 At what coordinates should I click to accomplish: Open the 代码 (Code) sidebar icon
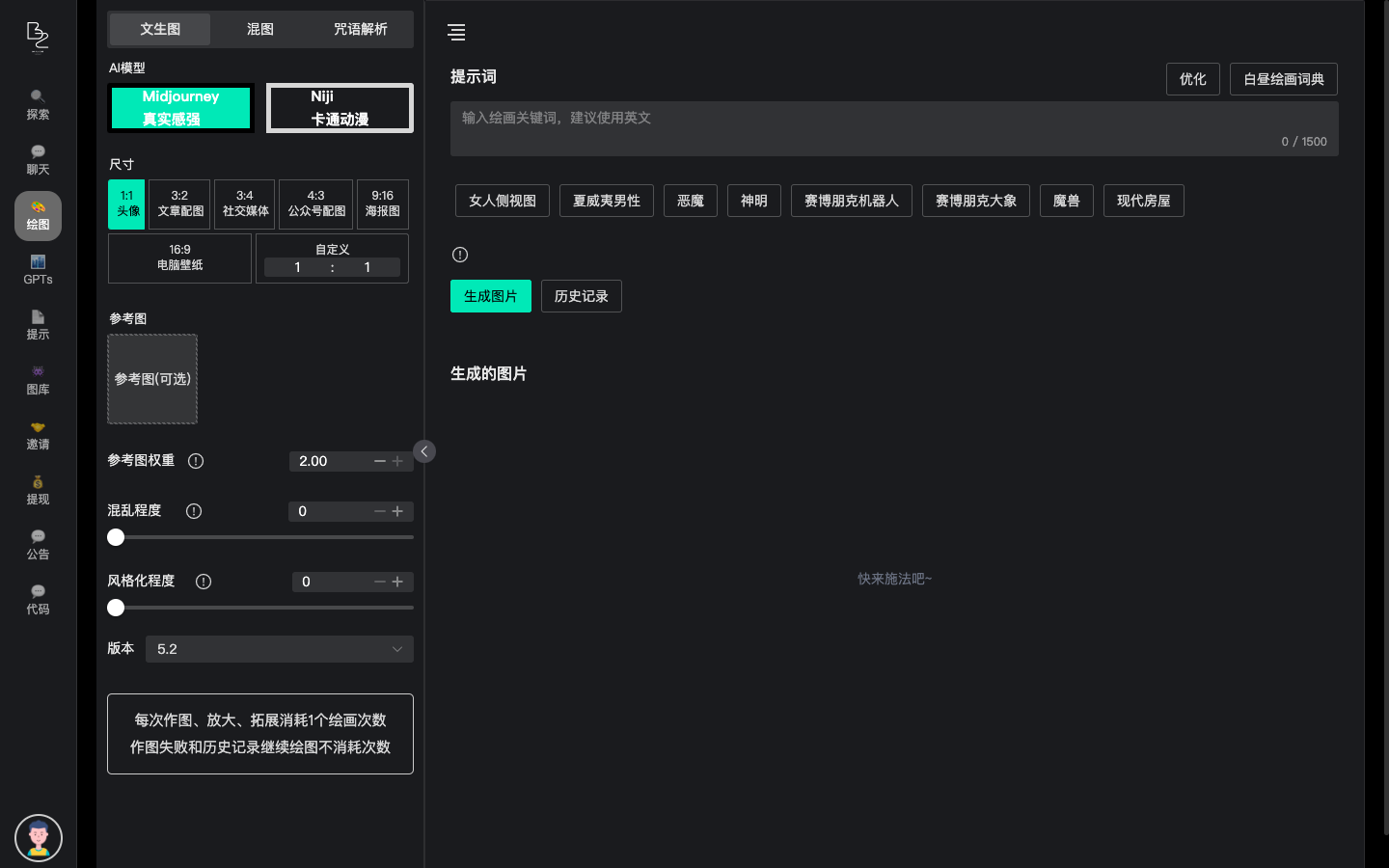coord(38,600)
